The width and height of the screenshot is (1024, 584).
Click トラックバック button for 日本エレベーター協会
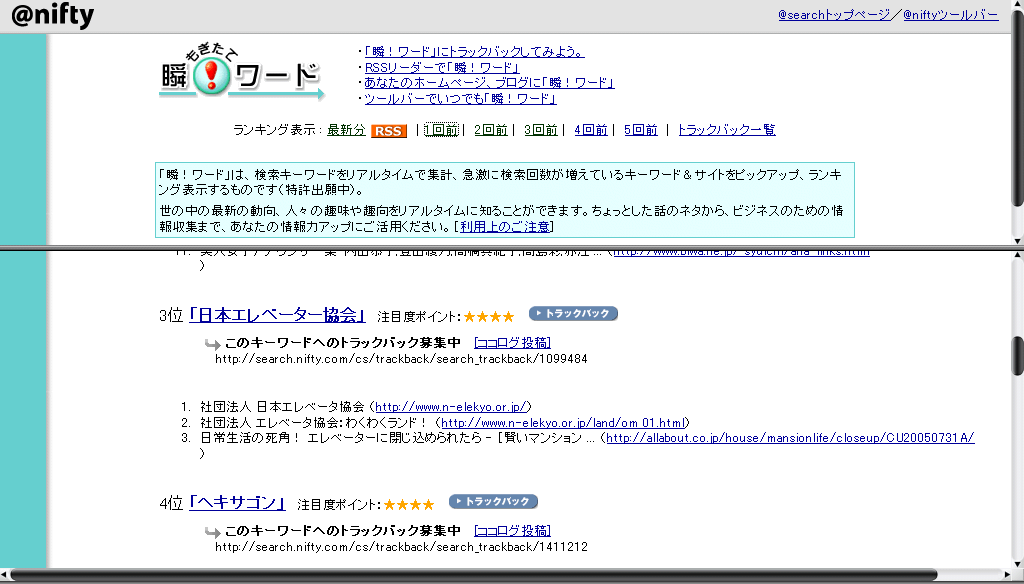coord(573,314)
